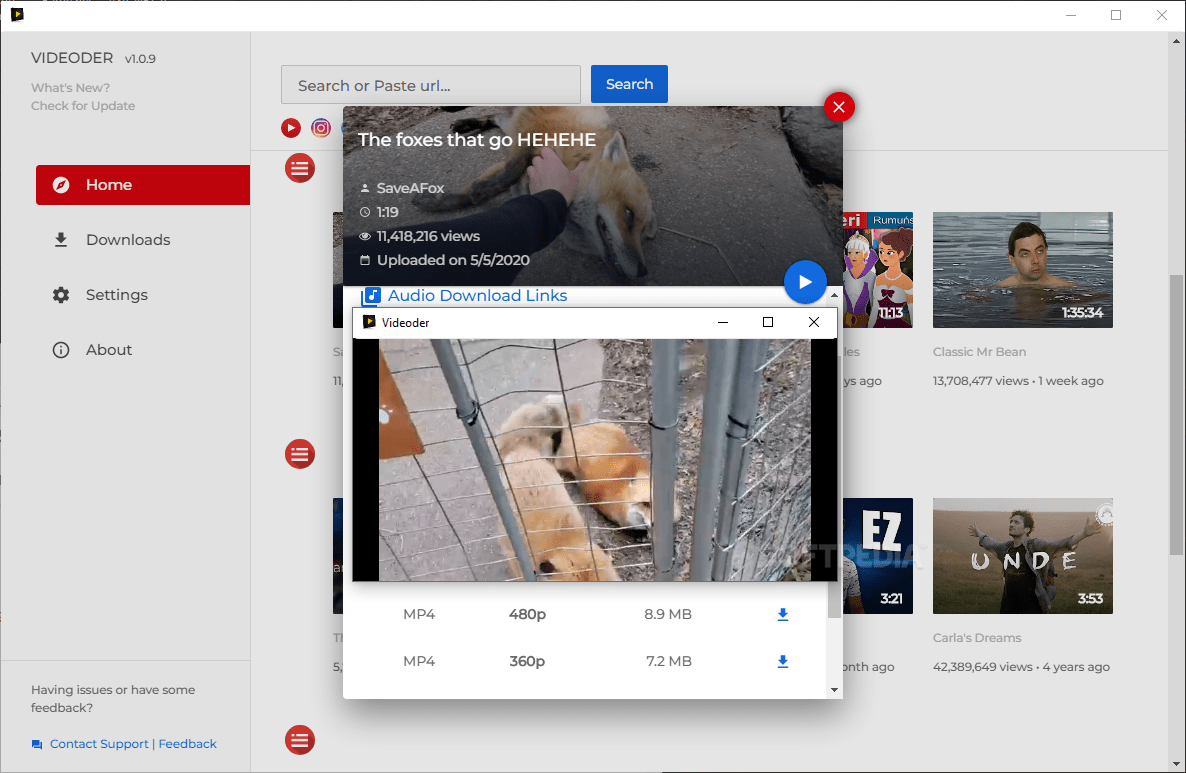This screenshot has width=1186, height=773.
Task: Click the main page vertical scrollbar thumb
Action: click(x=1176, y=414)
